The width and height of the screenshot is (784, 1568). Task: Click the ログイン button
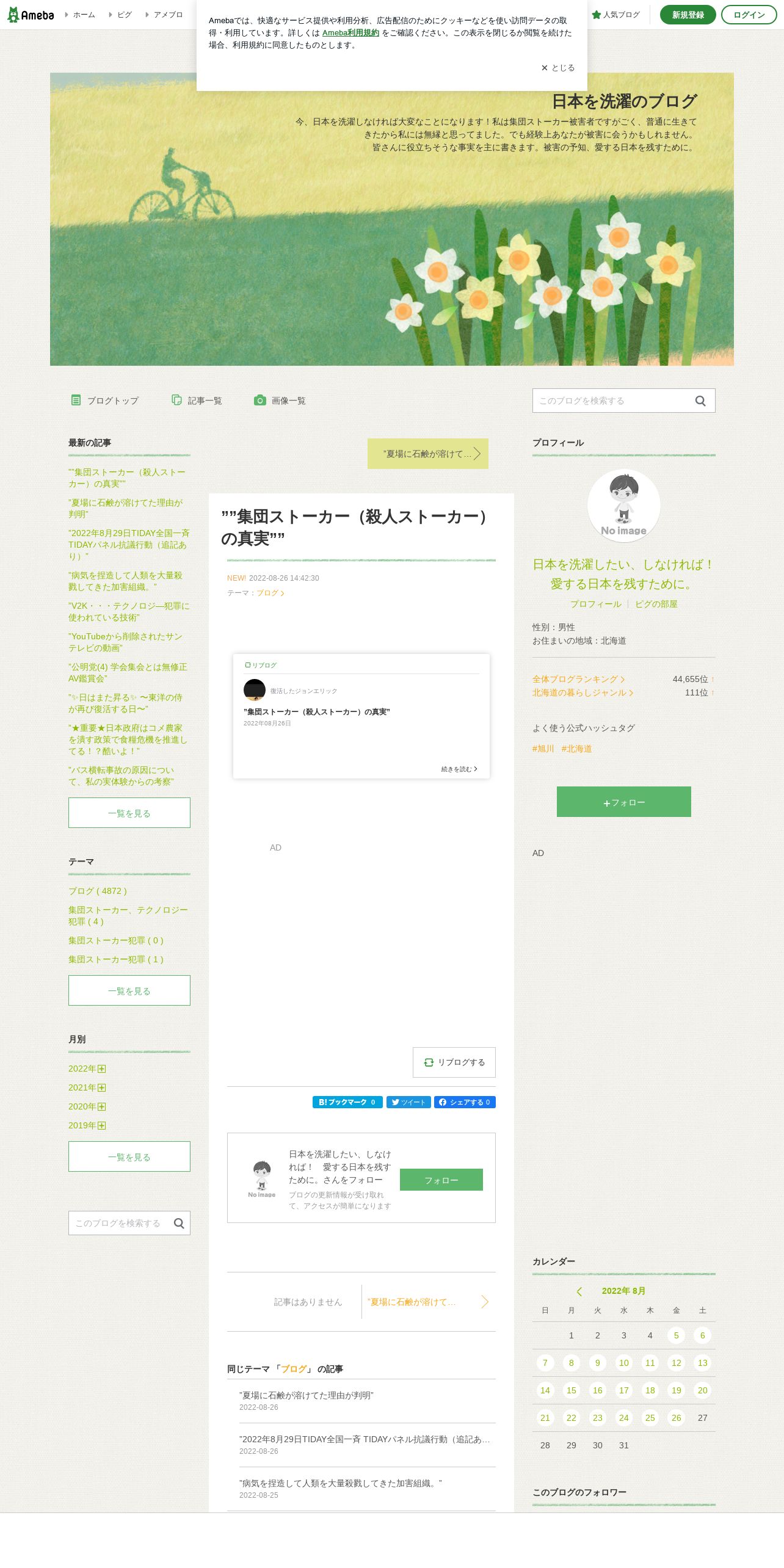[749, 15]
